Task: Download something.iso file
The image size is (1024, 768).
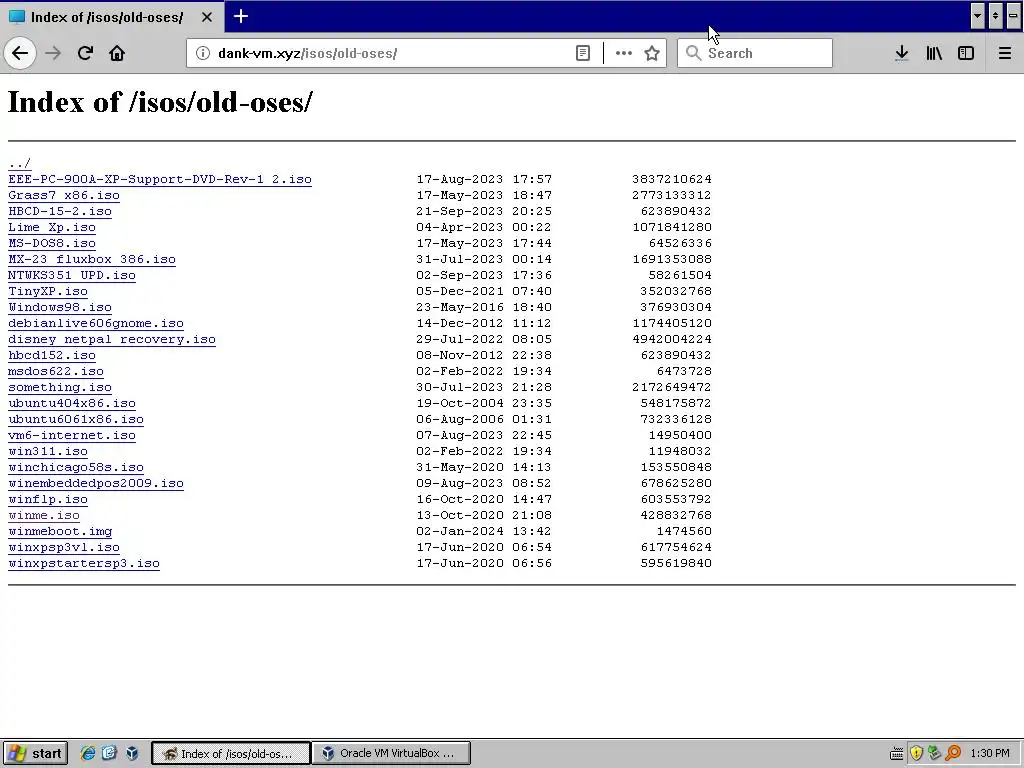Action: pos(60,387)
